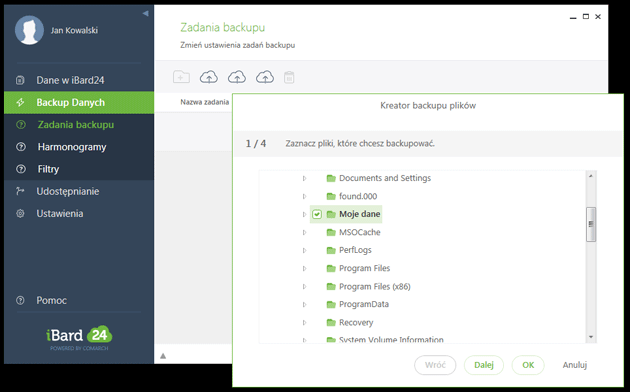Click the iBard24 logo

(79, 337)
